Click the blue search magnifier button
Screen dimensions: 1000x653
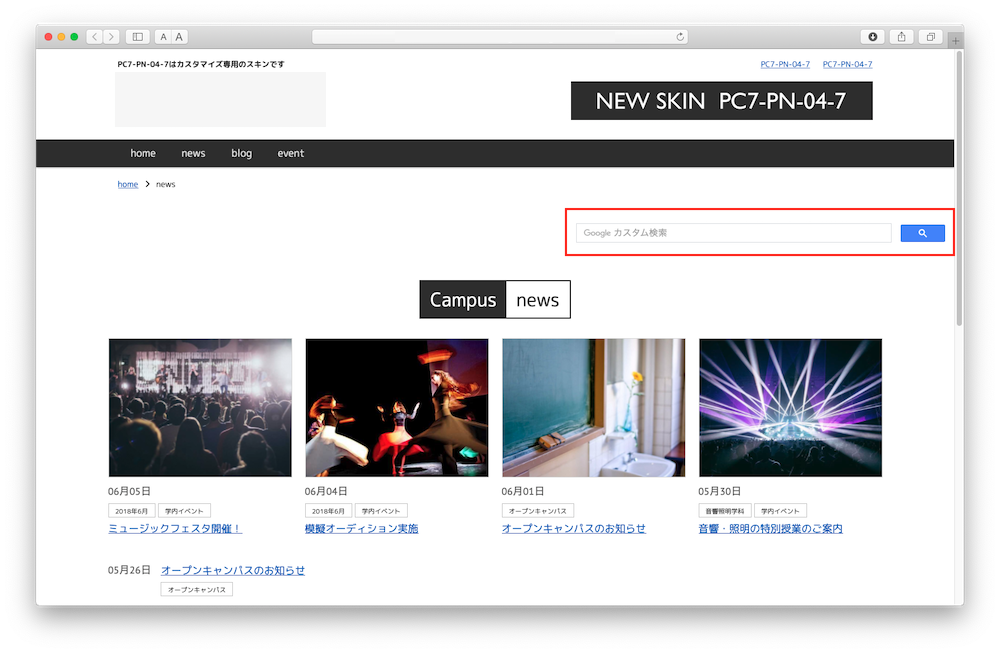pos(922,233)
